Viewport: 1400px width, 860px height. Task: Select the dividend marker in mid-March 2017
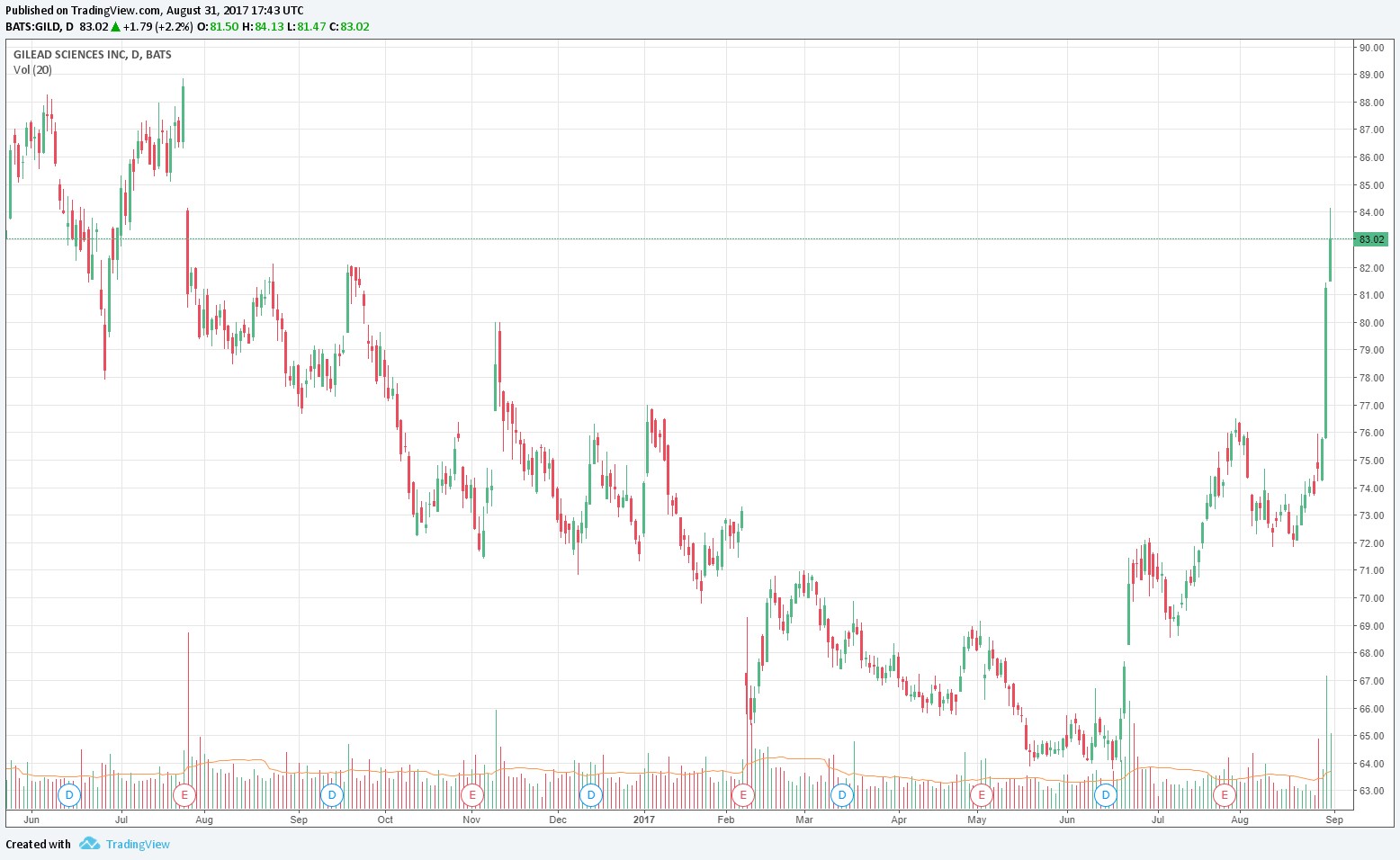coord(842,795)
